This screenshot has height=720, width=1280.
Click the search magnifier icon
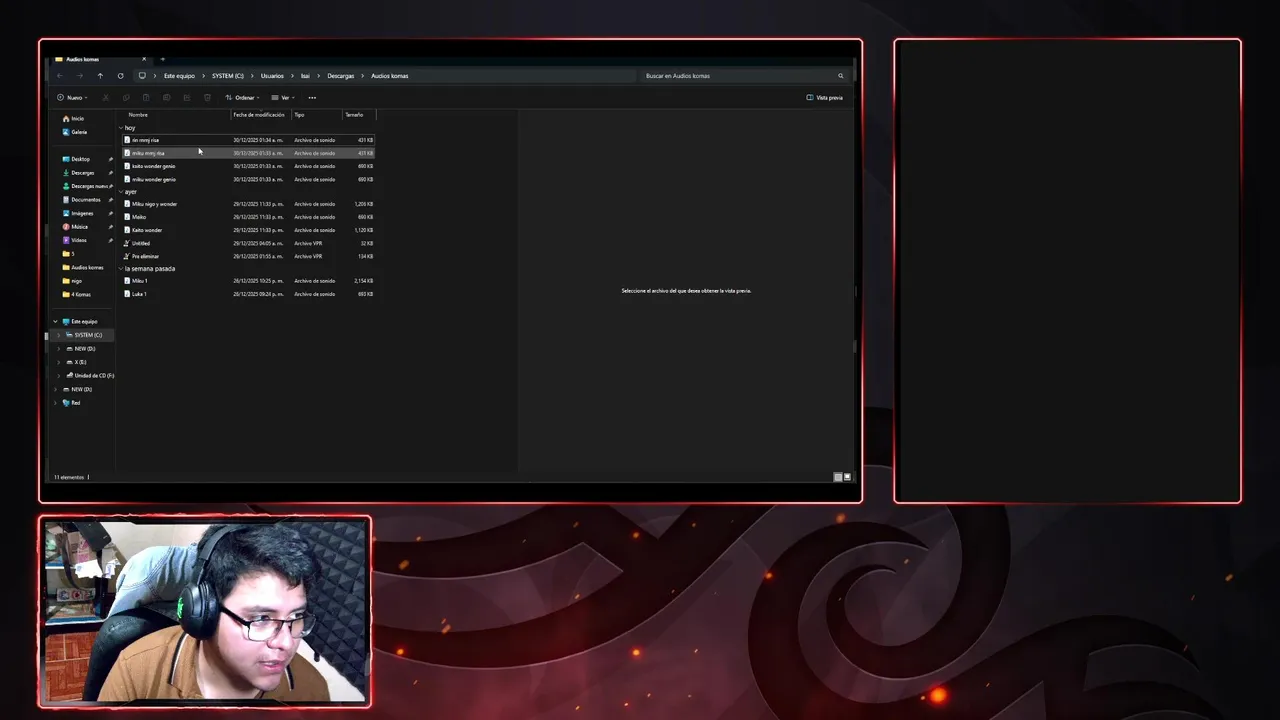(x=840, y=76)
